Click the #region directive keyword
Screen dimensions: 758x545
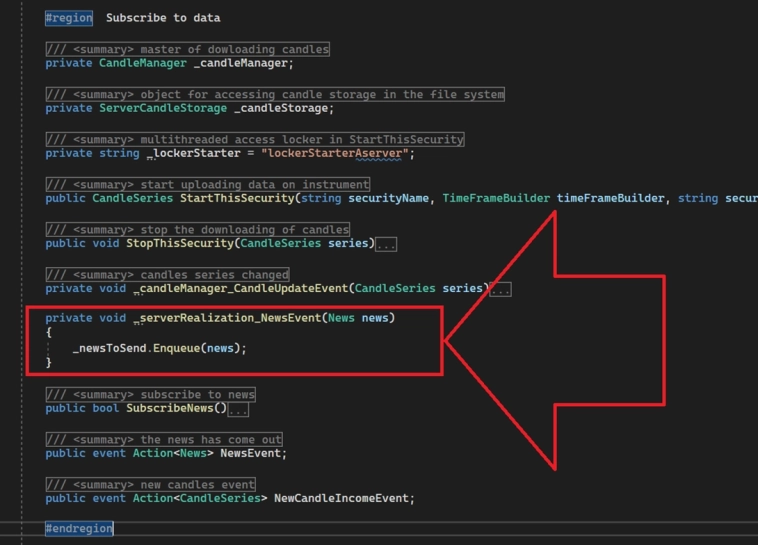tap(69, 18)
